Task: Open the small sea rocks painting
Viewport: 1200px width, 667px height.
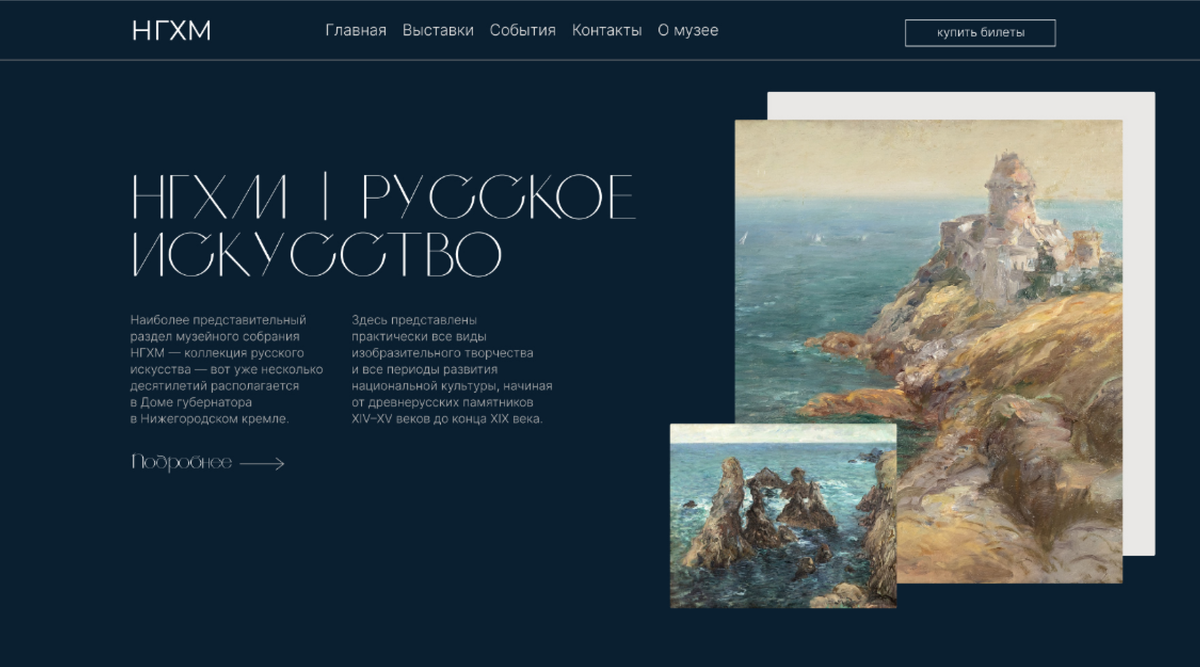Action: (783, 515)
